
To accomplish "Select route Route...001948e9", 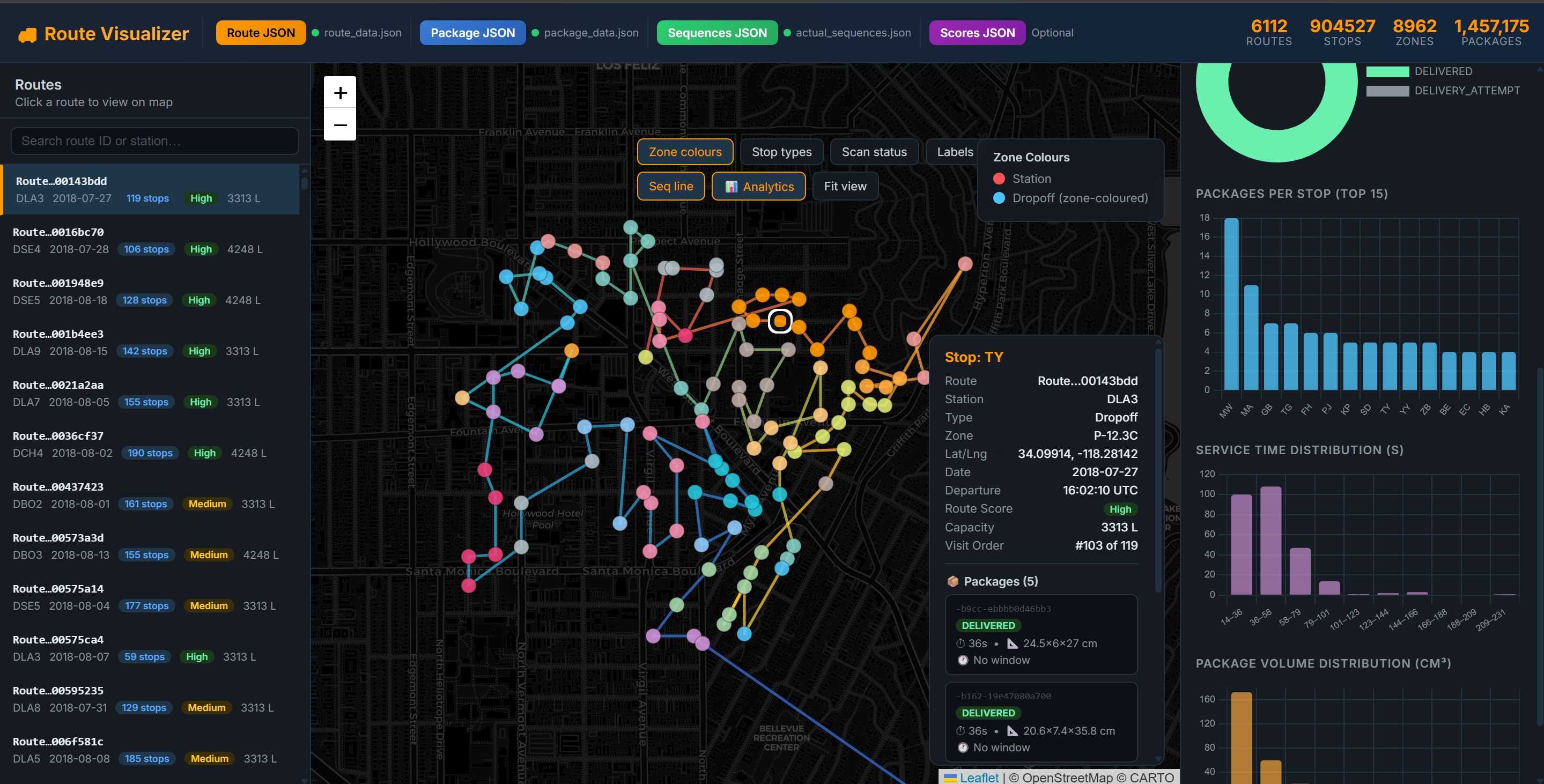I will (x=151, y=291).
